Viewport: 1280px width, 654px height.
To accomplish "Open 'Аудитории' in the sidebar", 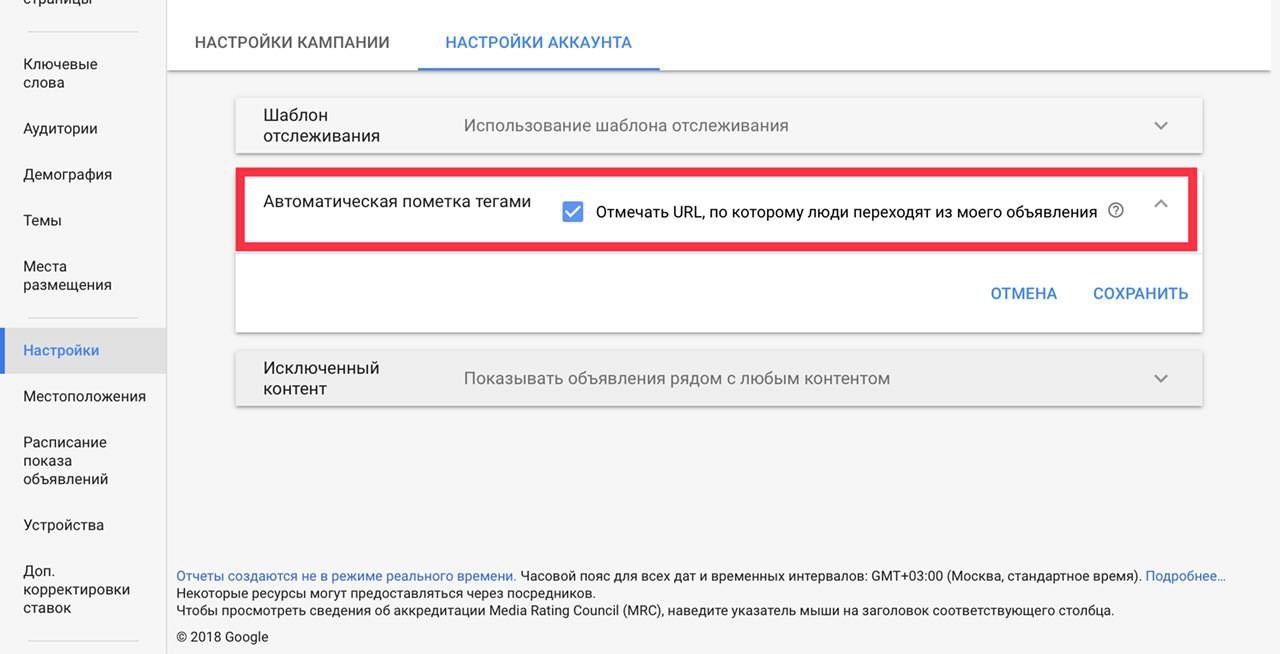I will (60, 129).
